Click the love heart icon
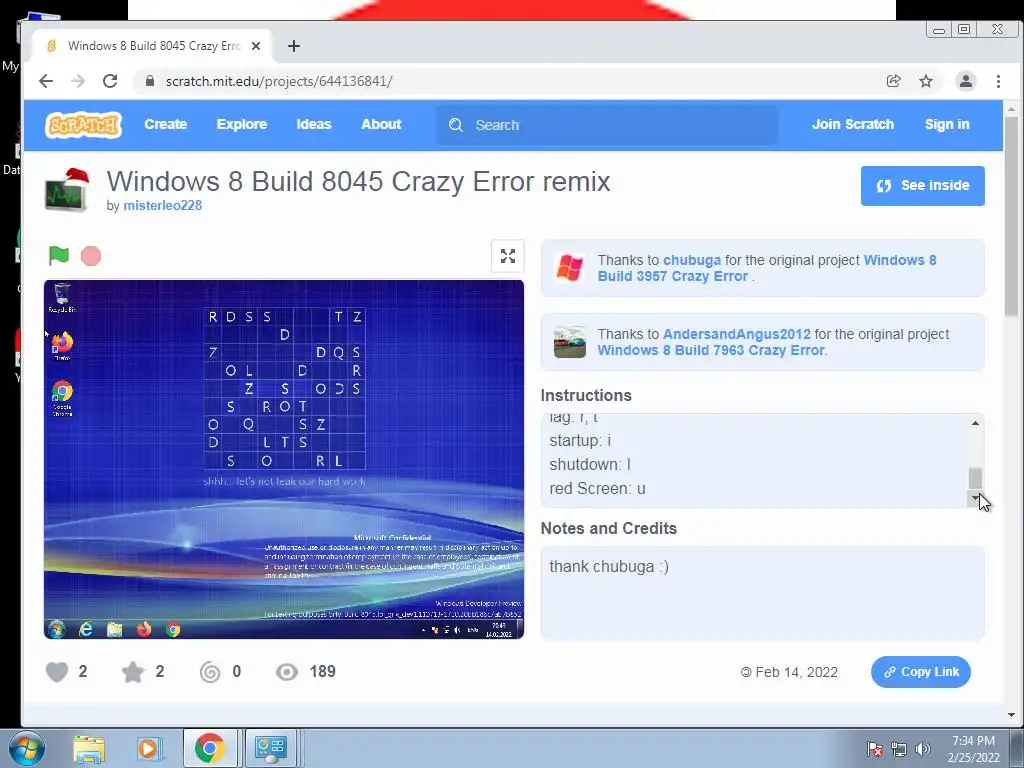 (x=57, y=672)
